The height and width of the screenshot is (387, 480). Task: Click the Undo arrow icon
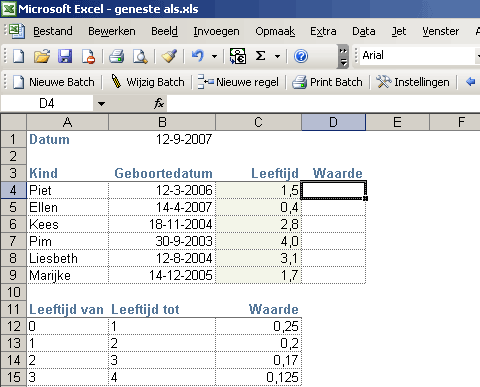coord(198,56)
